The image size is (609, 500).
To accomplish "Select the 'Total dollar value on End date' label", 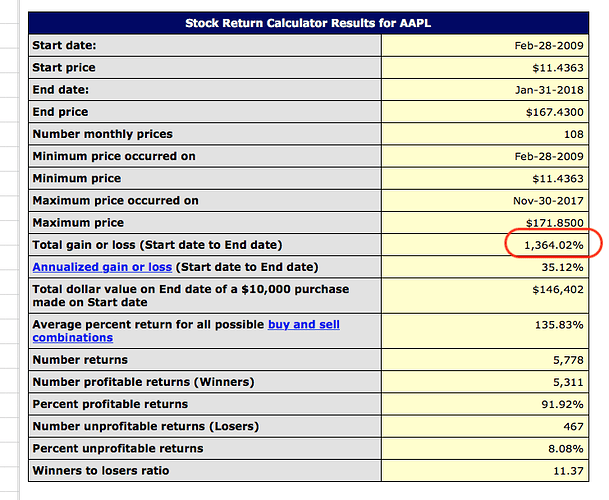I will [191, 296].
